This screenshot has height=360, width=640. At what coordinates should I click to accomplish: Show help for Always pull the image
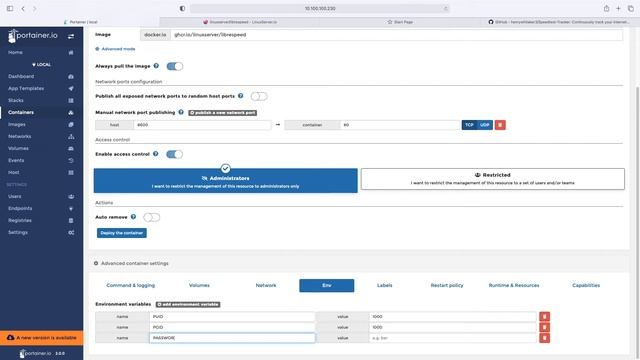156,66
